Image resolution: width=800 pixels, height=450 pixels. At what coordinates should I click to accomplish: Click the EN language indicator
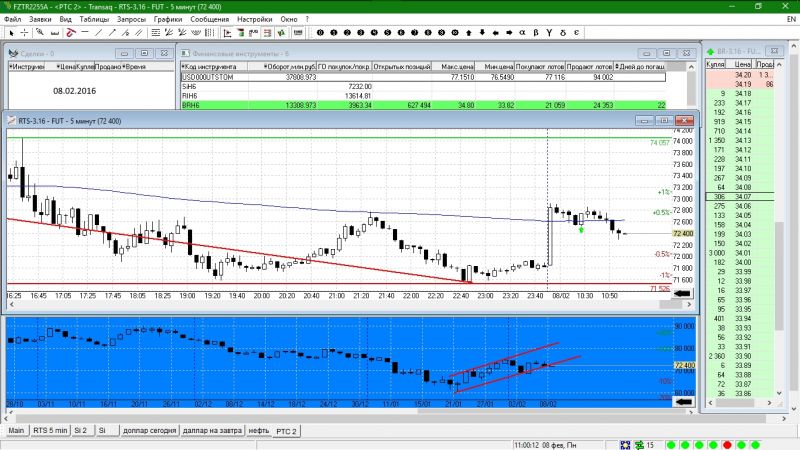[x=791, y=19]
